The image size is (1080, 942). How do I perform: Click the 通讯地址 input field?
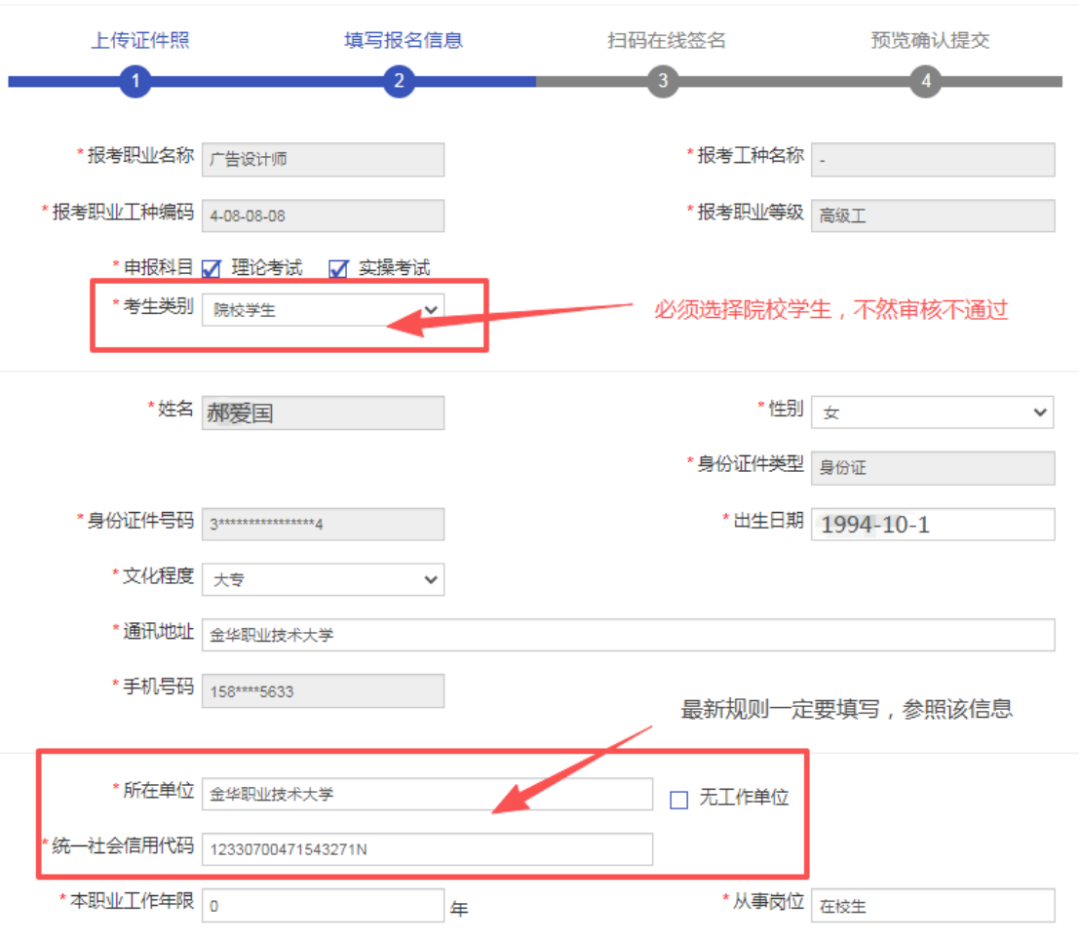point(627,635)
